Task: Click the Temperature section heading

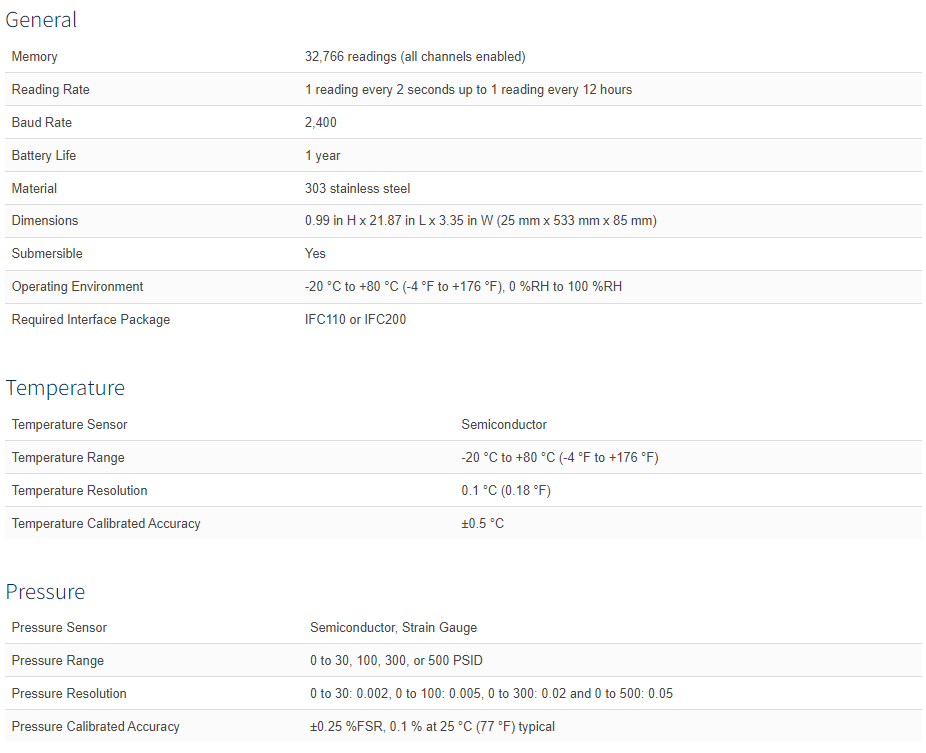Action: (x=65, y=388)
